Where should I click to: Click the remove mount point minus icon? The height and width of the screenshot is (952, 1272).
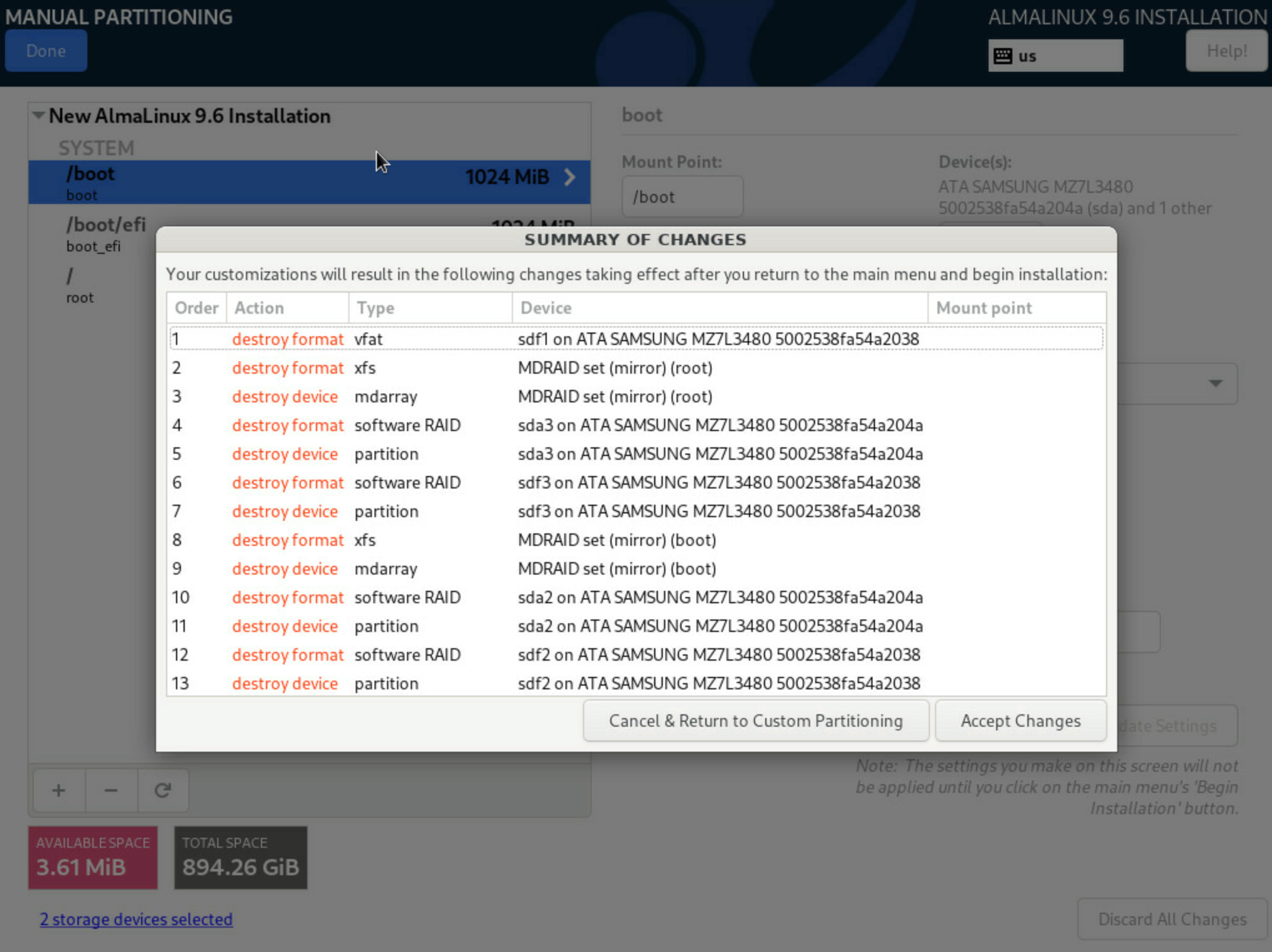pyautogui.click(x=111, y=790)
